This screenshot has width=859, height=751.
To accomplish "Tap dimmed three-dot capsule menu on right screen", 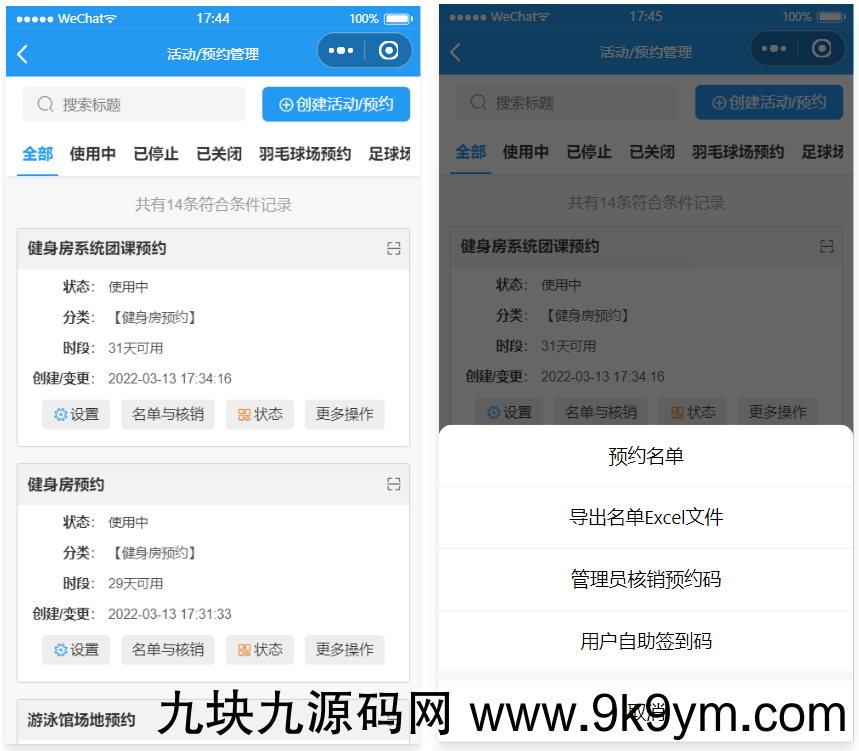I will 774,49.
